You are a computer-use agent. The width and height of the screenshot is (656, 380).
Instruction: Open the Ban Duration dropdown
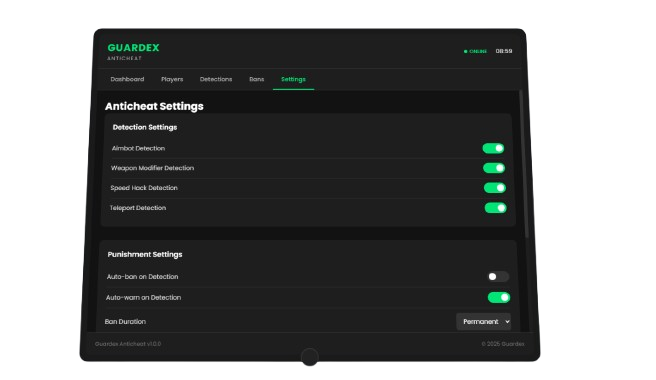tap(484, 321)
